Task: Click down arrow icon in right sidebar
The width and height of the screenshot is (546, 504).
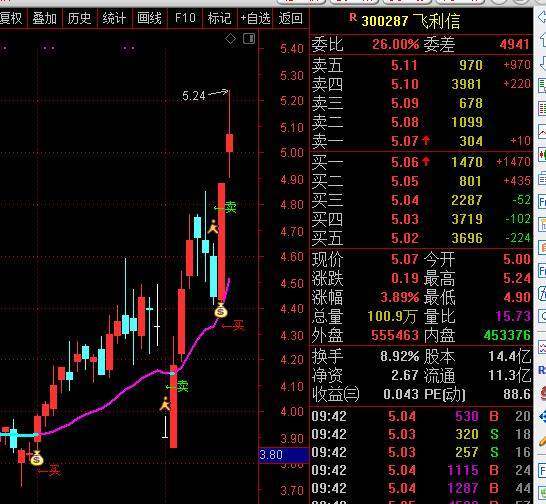Action: point(542,63)
